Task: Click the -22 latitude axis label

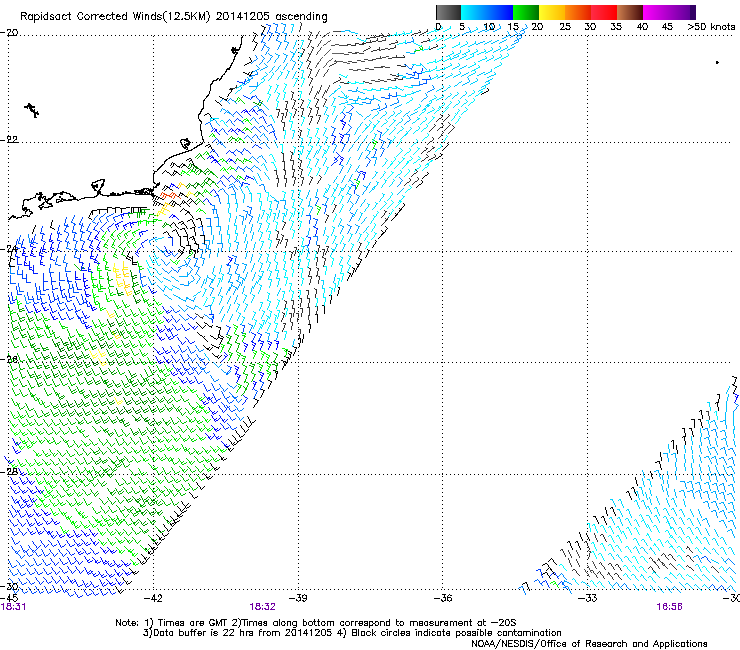Action: [x=9, y=140]
